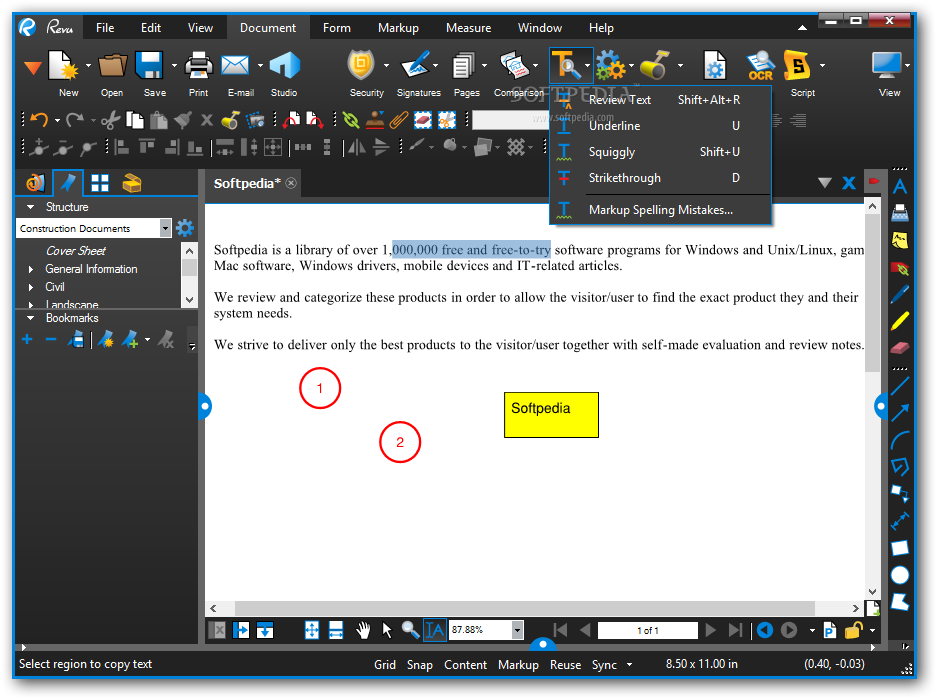Click the Pages toolbar icon
The width and height of the screenshot is (937, 699).
[x=463, y=66]
